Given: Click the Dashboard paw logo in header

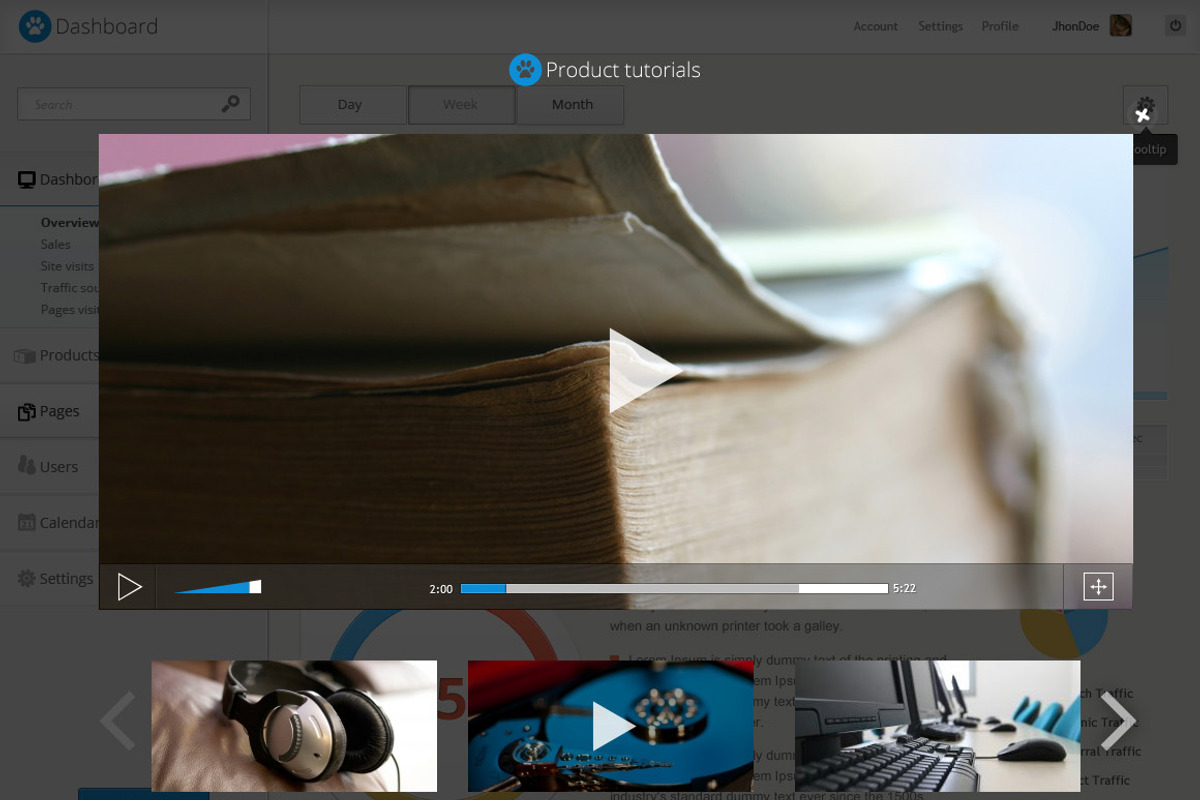Looking at the screenshot, I should click(35, 27).
